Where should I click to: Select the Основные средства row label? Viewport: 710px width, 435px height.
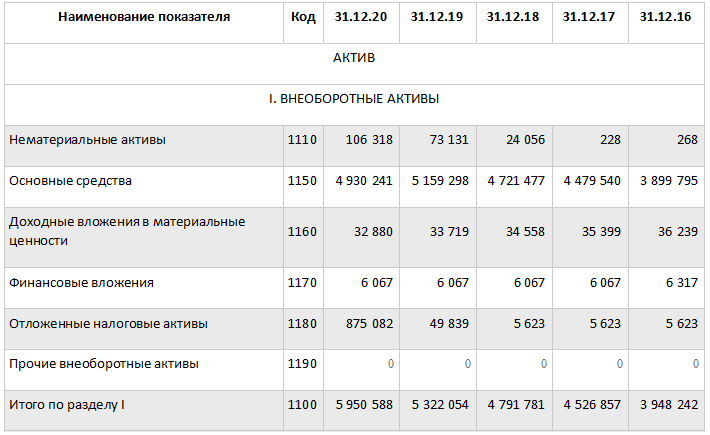click(x=70, y=181)
